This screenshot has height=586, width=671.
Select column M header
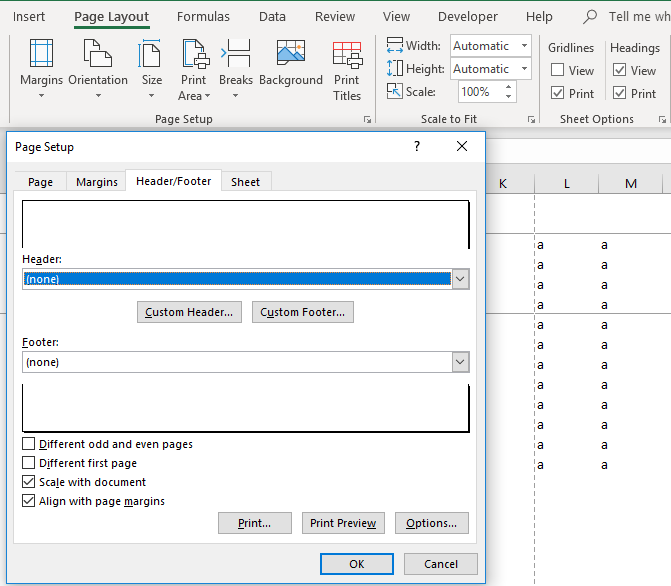click(631, 184)
